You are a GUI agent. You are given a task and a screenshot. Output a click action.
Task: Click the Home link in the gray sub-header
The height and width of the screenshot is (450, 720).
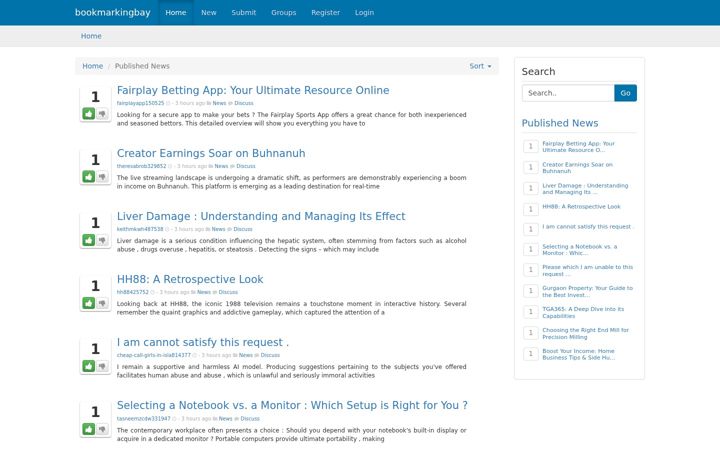point(91,36)
